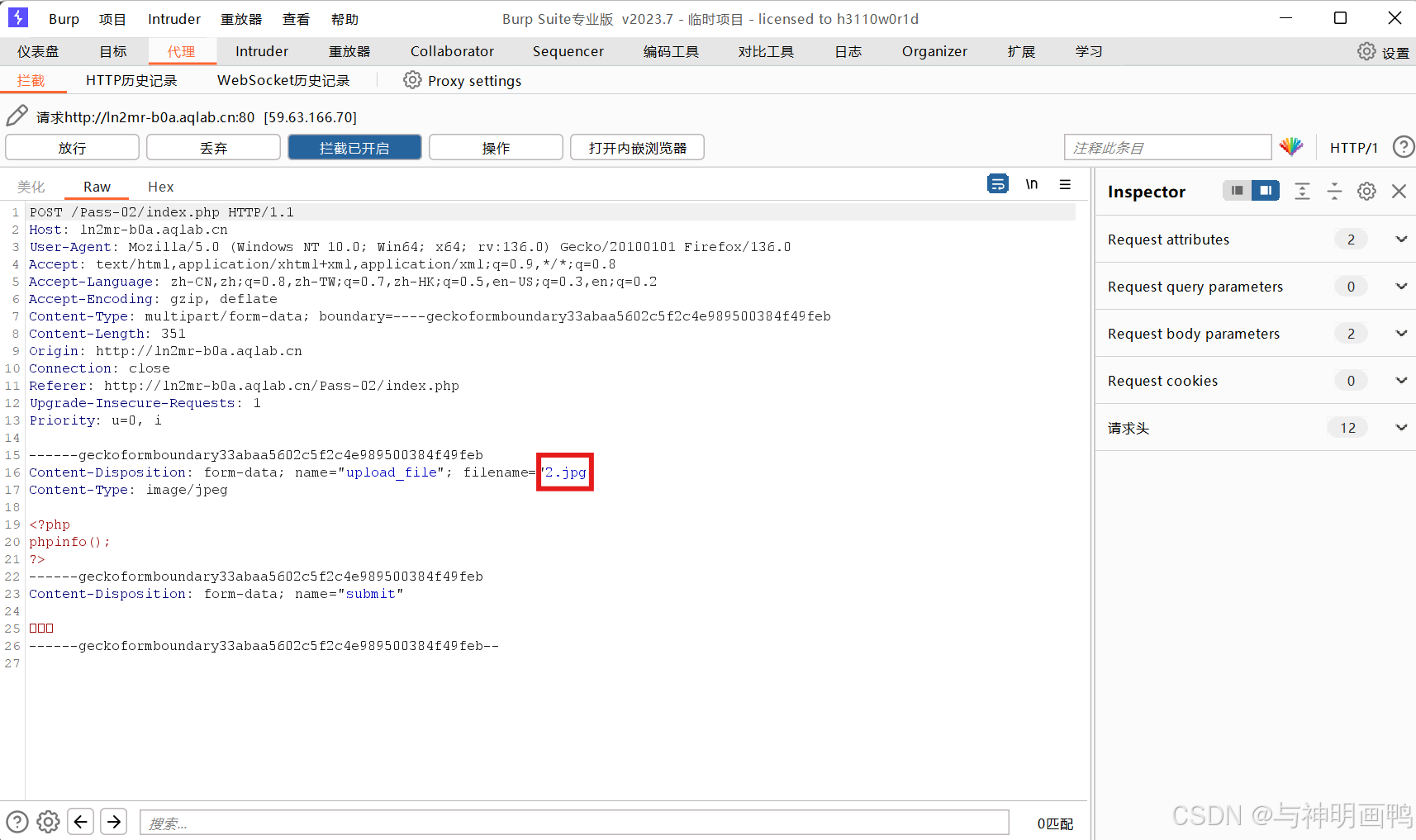Open the 日志 tab
The width and height of the screenshot is (1416, 840).
pyautogui.click(x=848, y=51)
